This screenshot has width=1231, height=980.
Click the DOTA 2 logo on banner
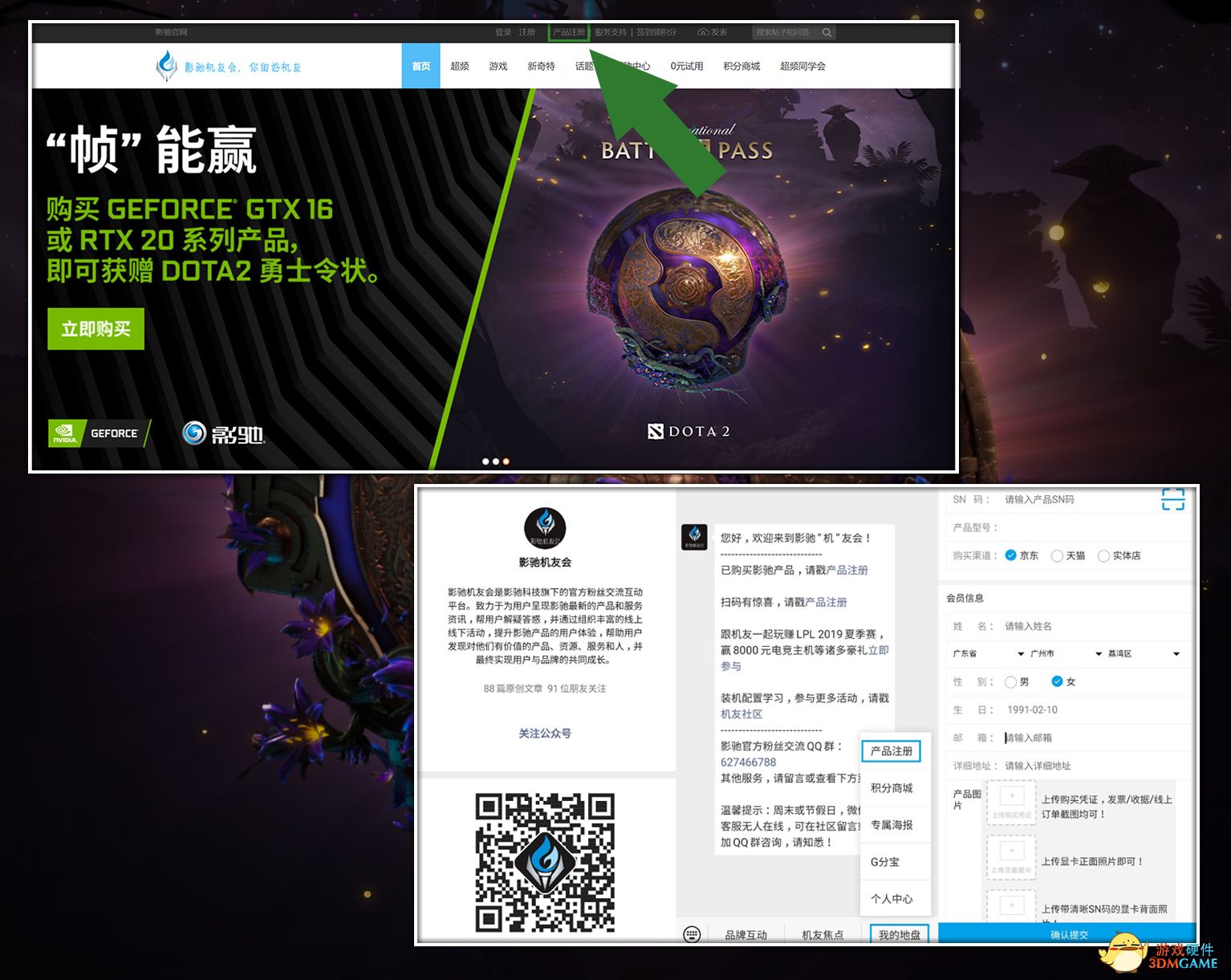pyautogui.click(x=689, y=431)
